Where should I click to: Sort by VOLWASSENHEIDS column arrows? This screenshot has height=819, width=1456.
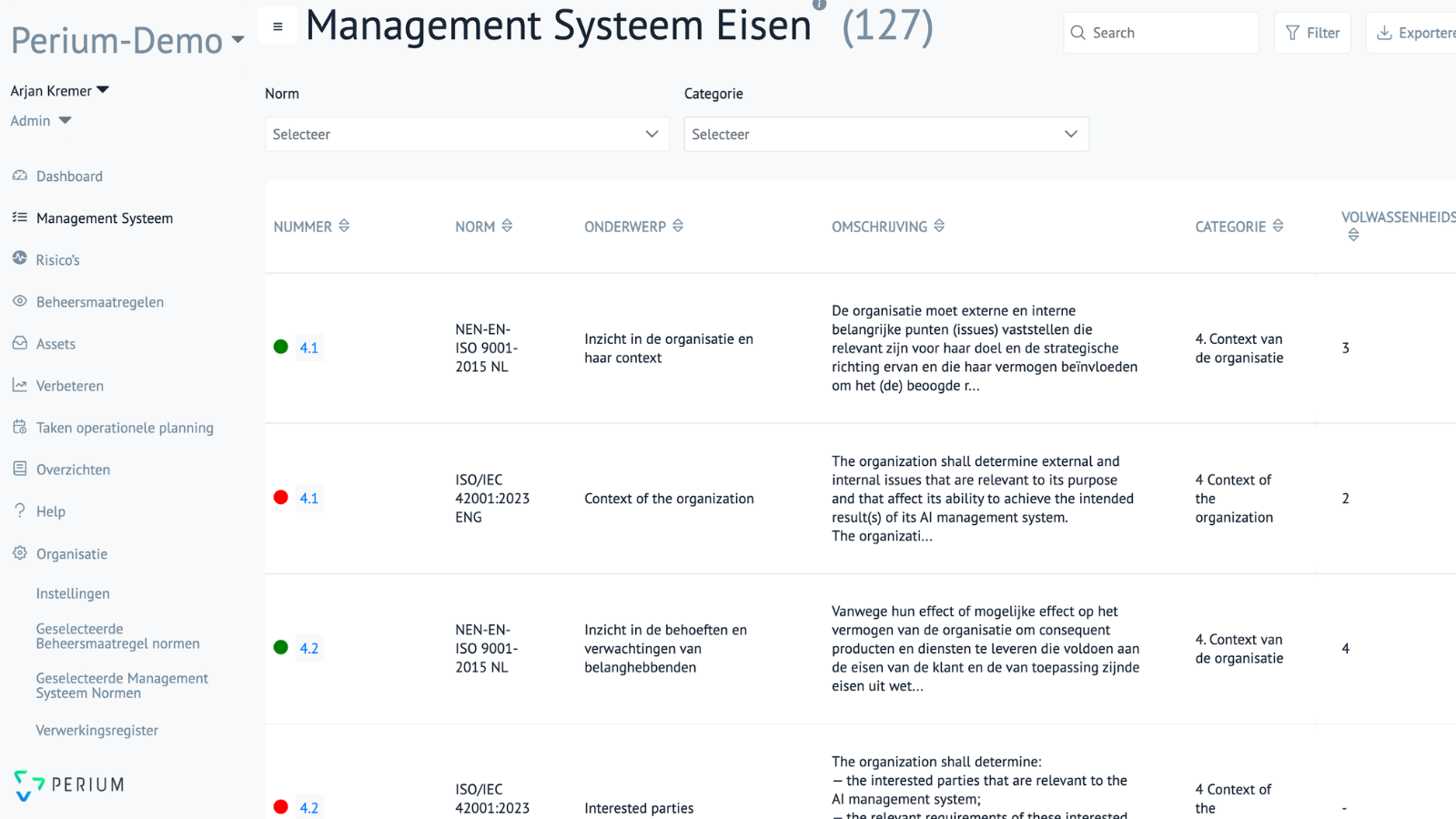pos(1353,235)
